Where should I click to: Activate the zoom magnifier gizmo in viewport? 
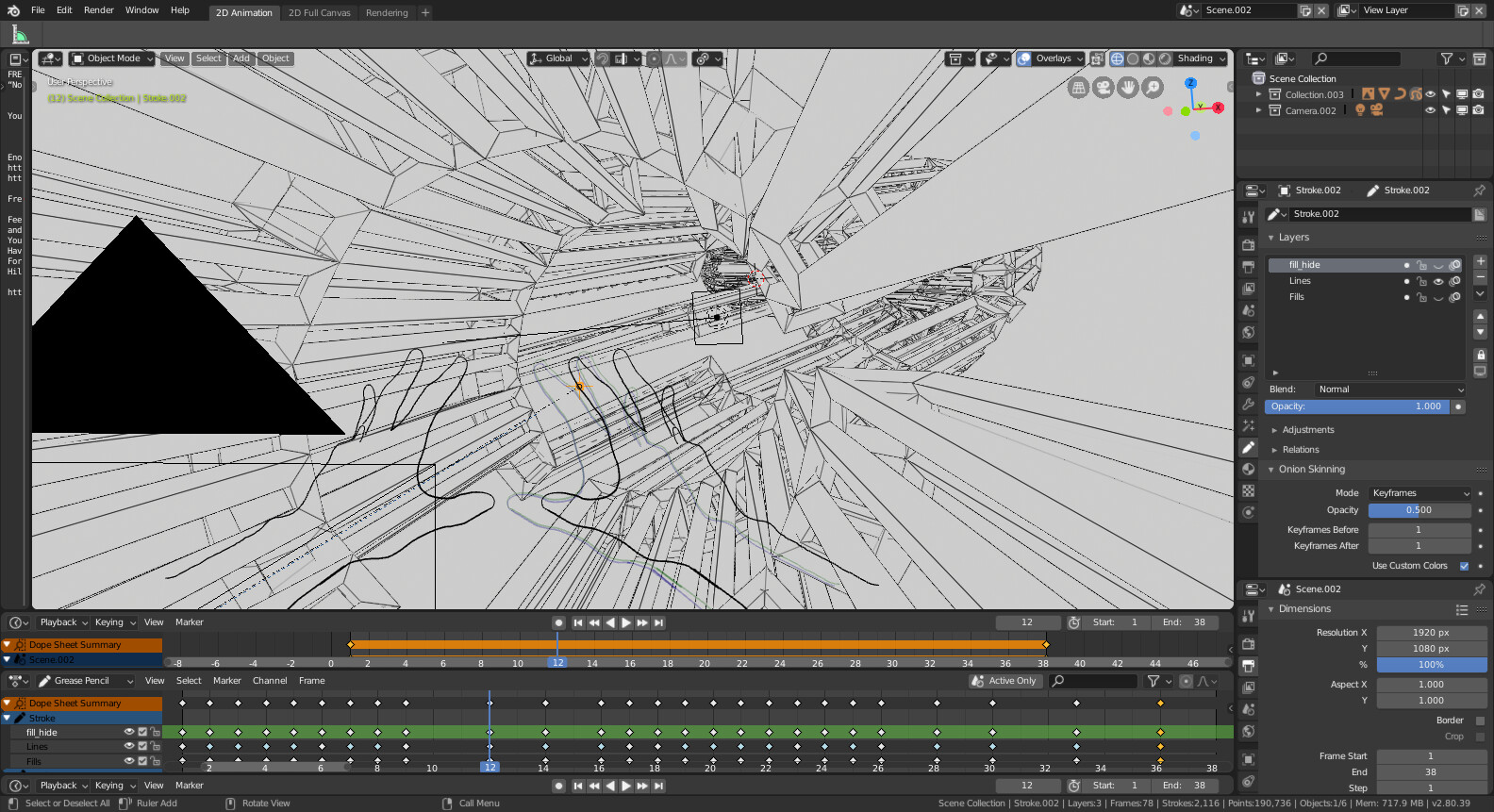click(1153, 88)
